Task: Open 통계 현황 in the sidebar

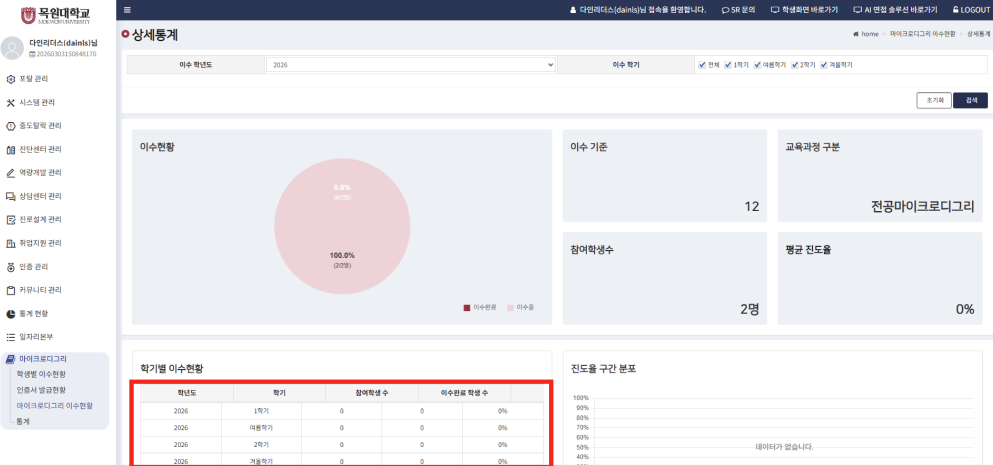Action: click(34, 314)
